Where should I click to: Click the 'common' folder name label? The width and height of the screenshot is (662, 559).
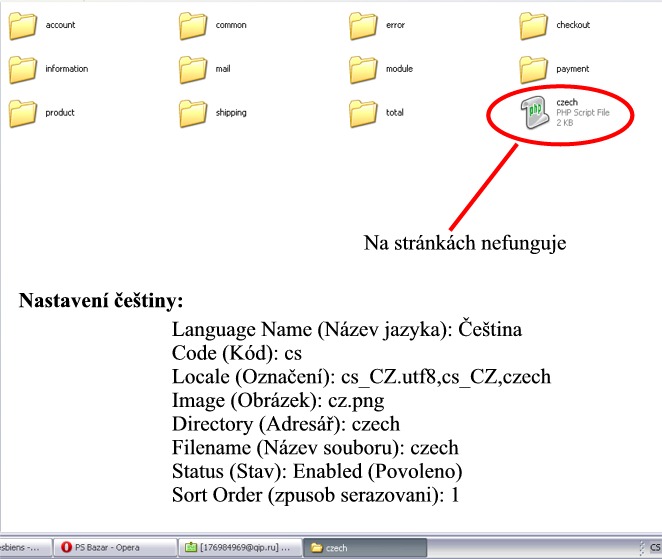(231, 25)
